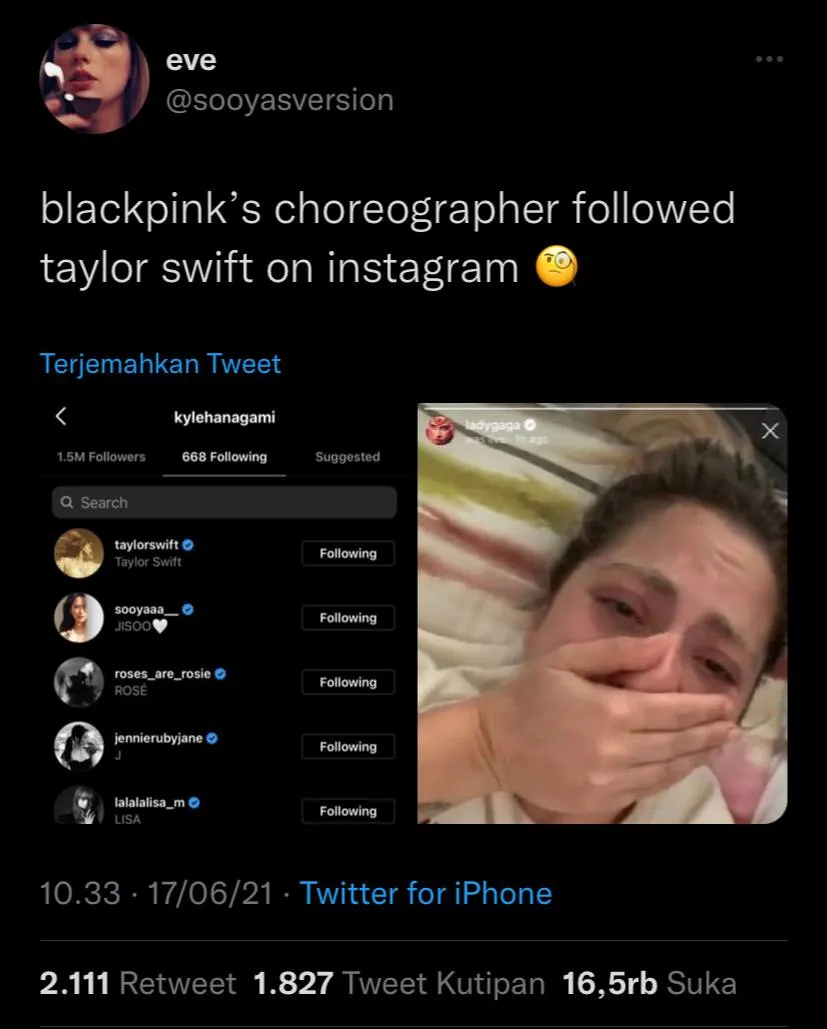Close the ladygaga Instagram story with the X
This screenshot has height=1029, width=827.
coord(769,431)
